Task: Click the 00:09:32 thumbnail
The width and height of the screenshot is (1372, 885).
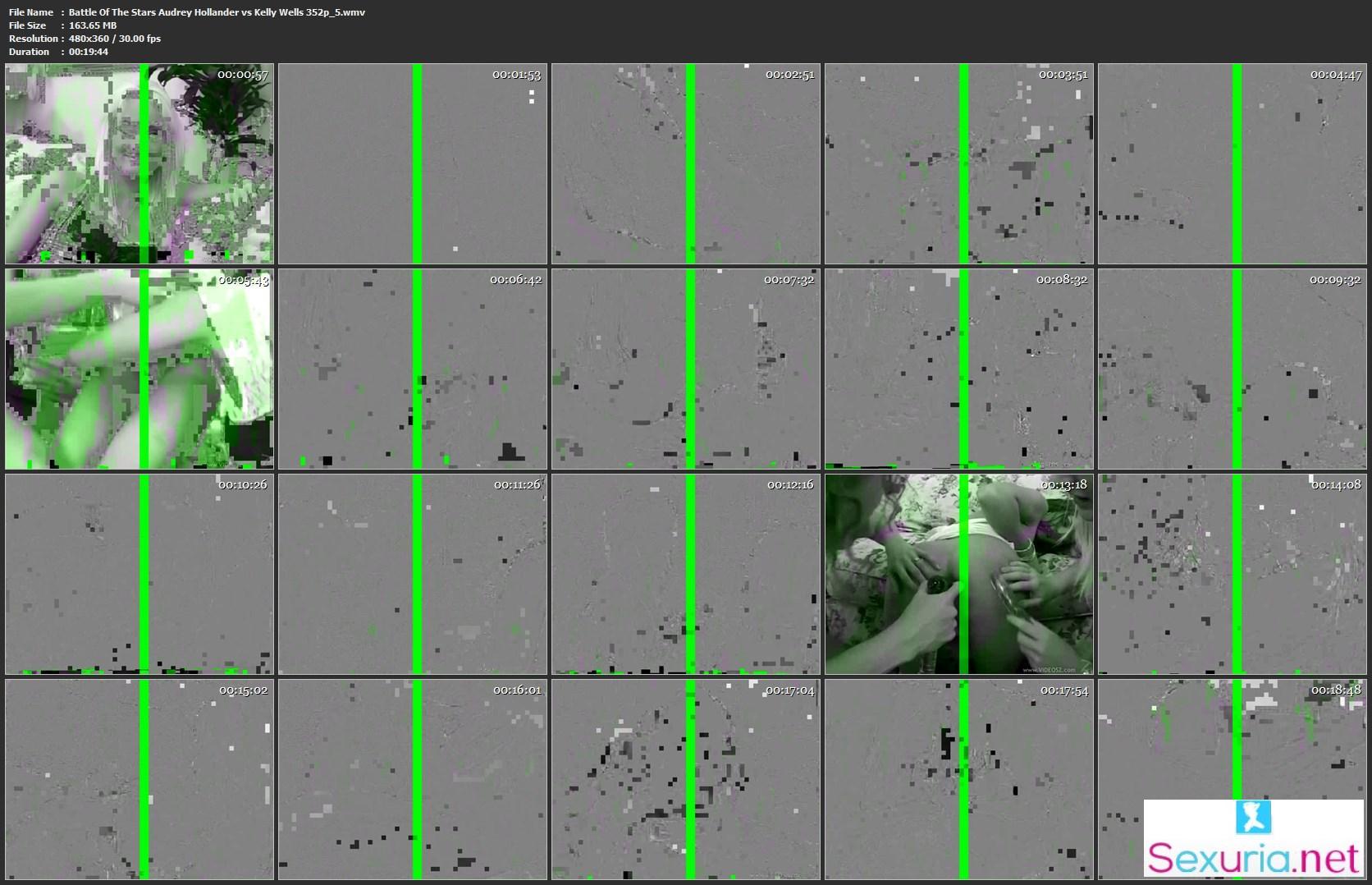Action: pos(1233,369)
